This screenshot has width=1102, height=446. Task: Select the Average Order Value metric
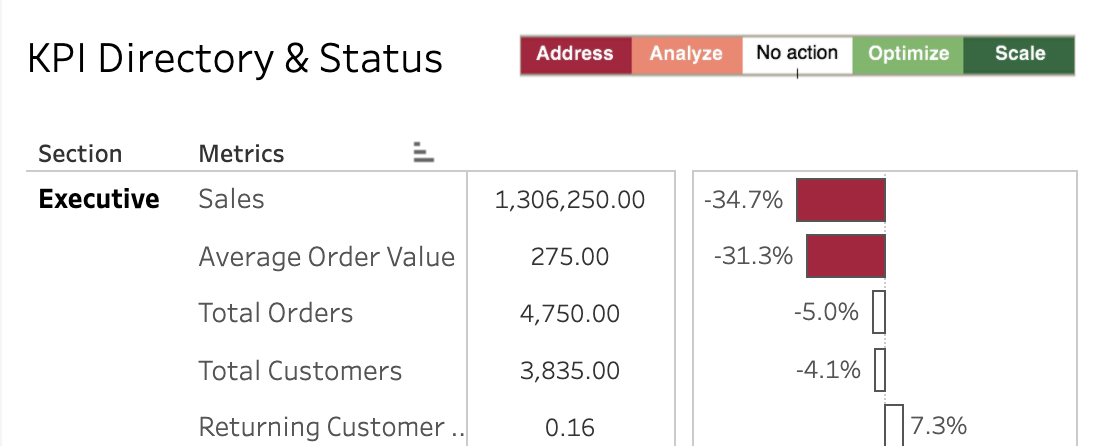[x=327, y=257]
